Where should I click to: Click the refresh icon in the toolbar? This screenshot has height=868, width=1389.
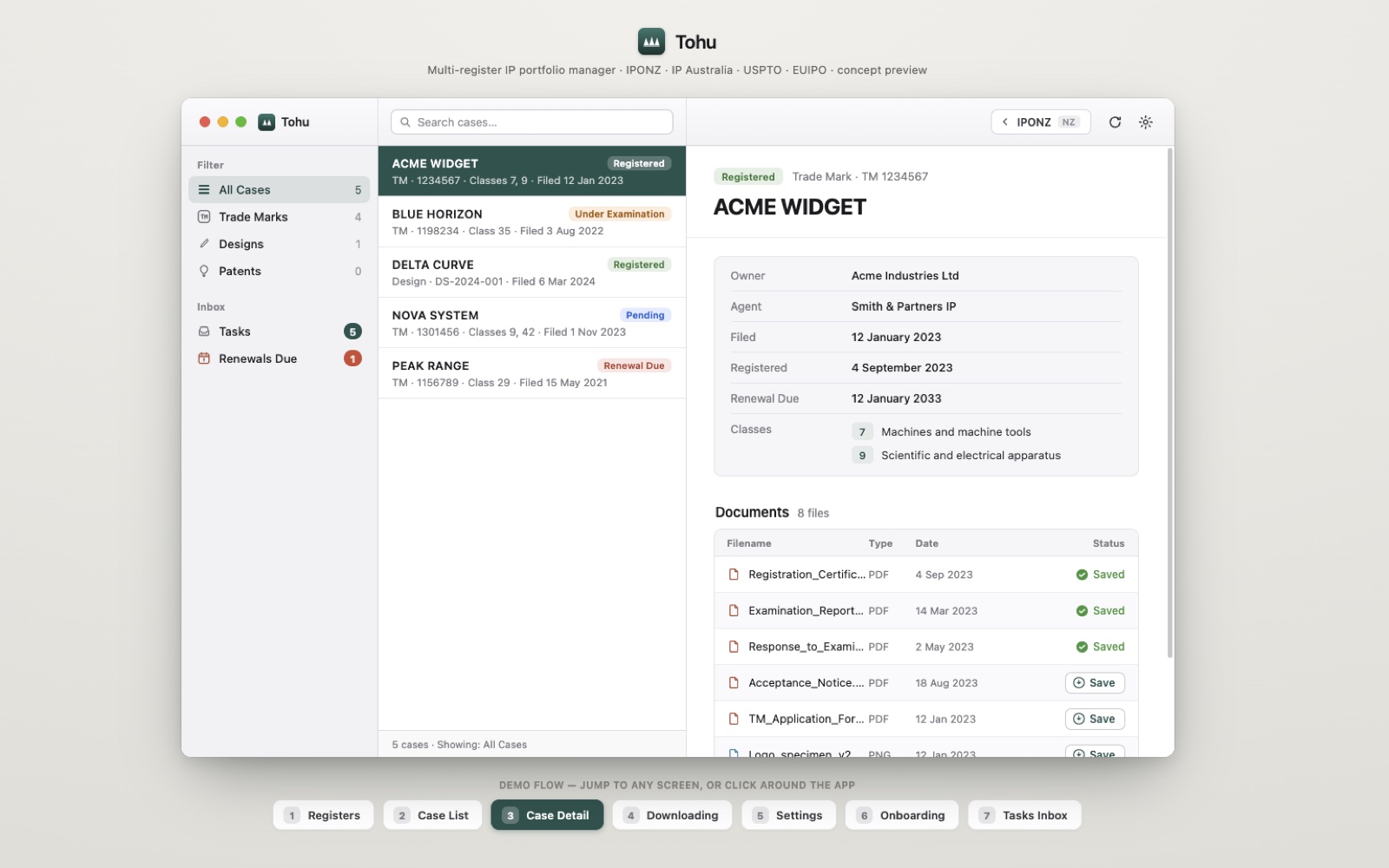(1115, 122)
